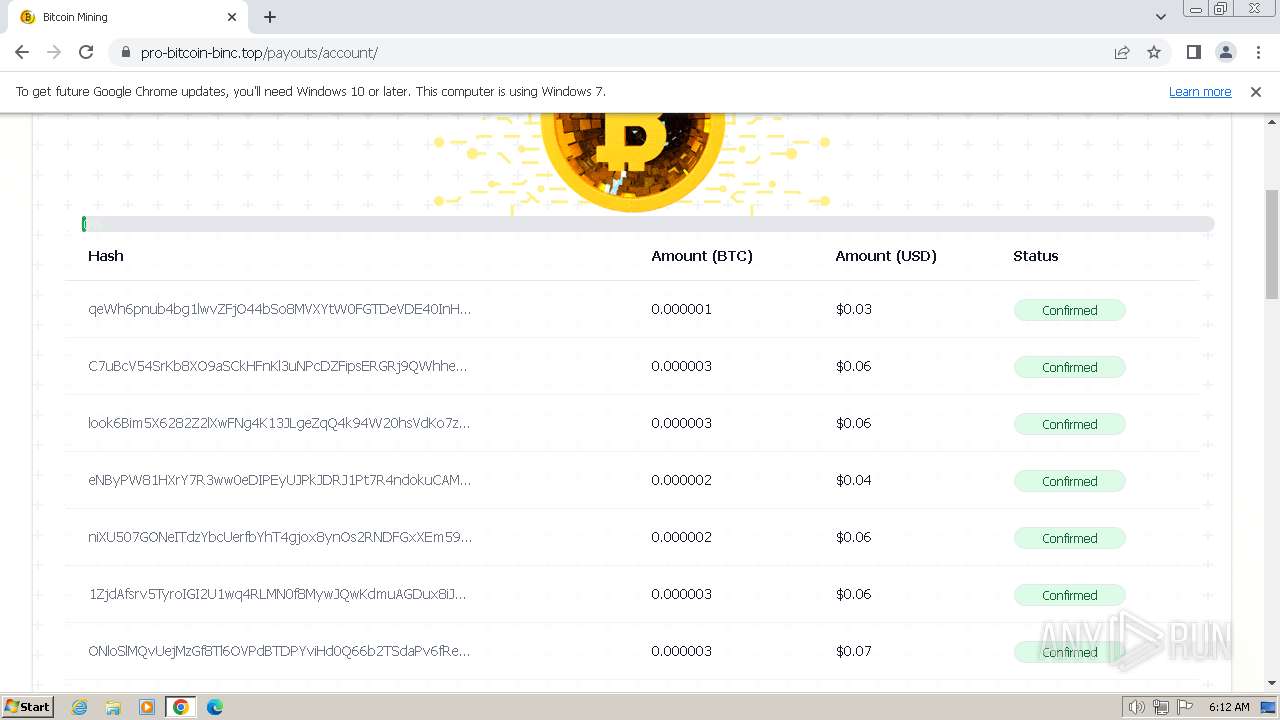
Task: Open Windows Media Player taskbar icon
Action: [147, 707]
